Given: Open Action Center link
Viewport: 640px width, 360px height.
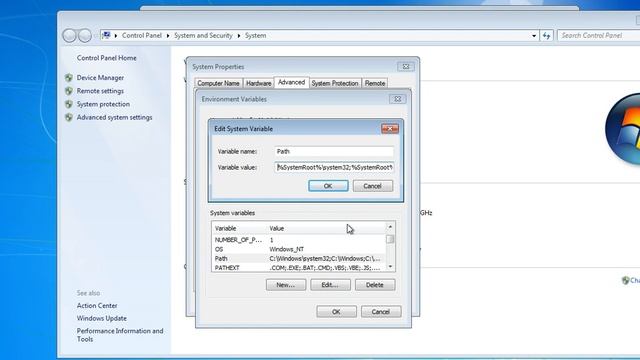Looking at the screenshot, I should [x=97, y=305].
